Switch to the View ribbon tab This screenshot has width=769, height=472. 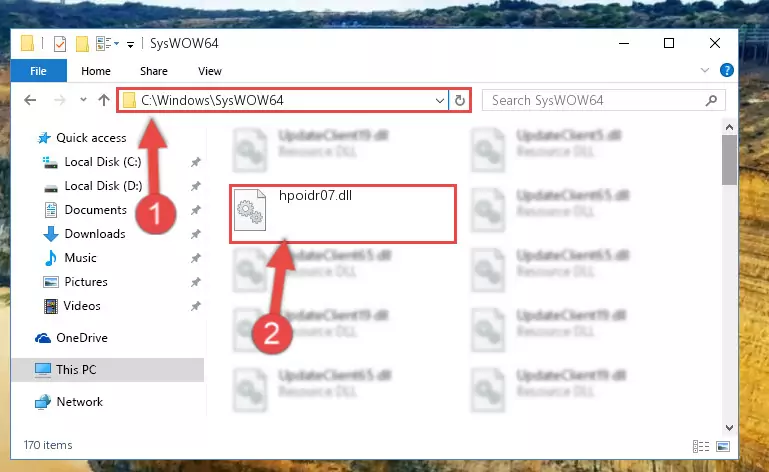click(x=210, y=71)
